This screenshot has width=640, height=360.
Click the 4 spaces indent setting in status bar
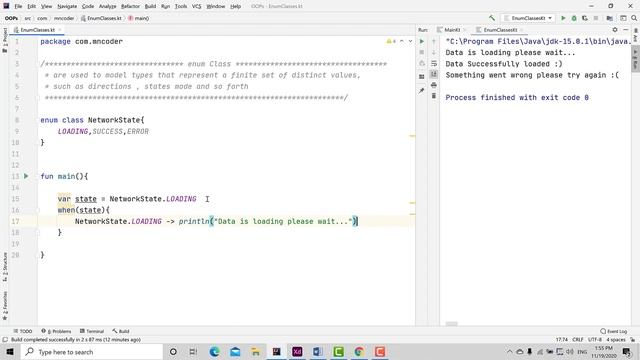(616, 340)
